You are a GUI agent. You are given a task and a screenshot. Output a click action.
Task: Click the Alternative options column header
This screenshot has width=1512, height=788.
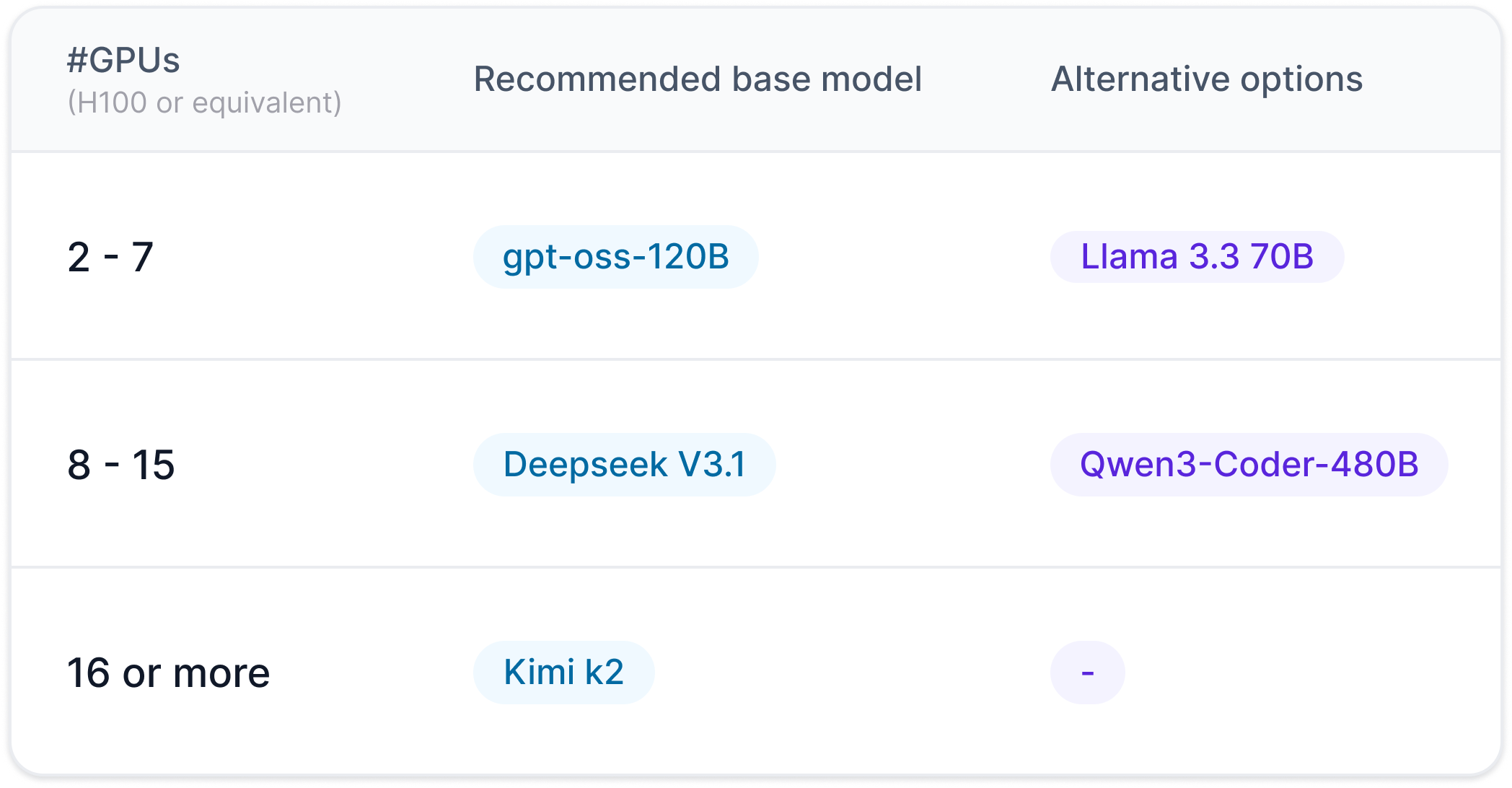(1207, 79)
